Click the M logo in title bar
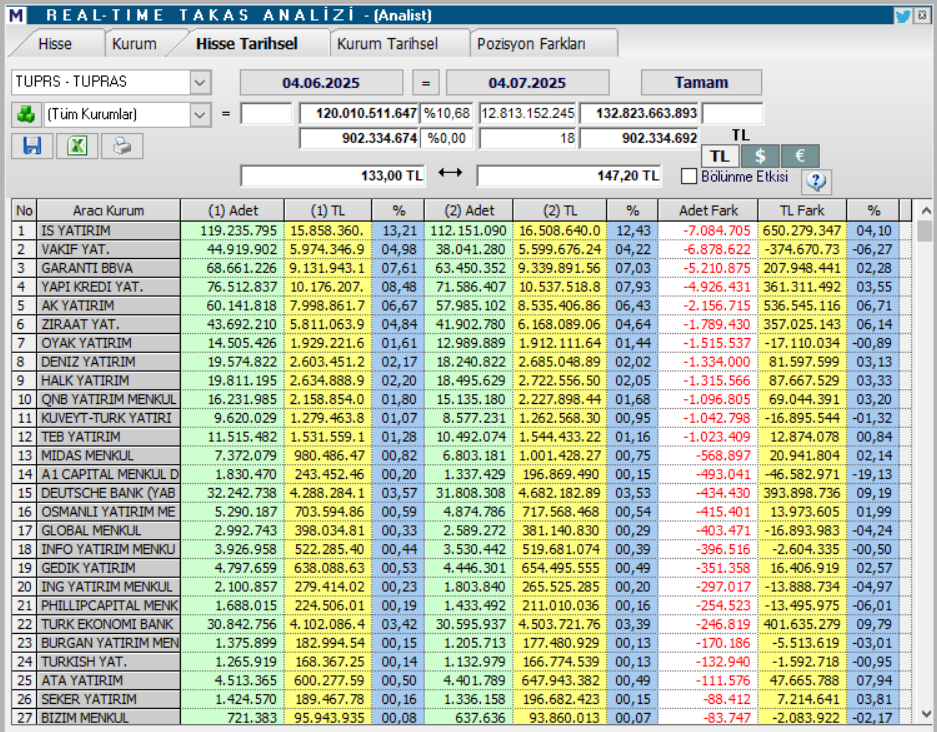 (x=17, y=16)
